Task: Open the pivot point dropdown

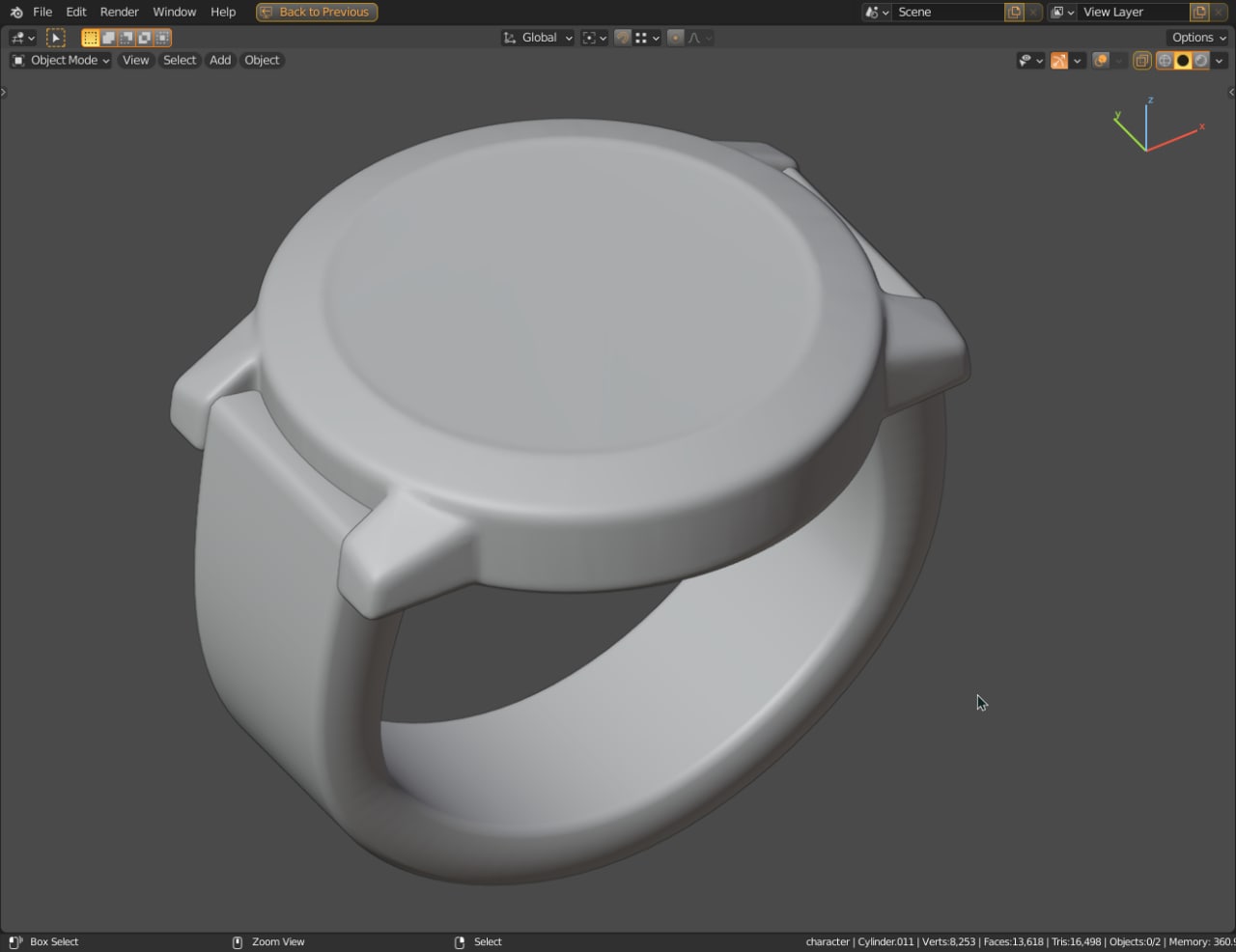Action: point(595,38)
